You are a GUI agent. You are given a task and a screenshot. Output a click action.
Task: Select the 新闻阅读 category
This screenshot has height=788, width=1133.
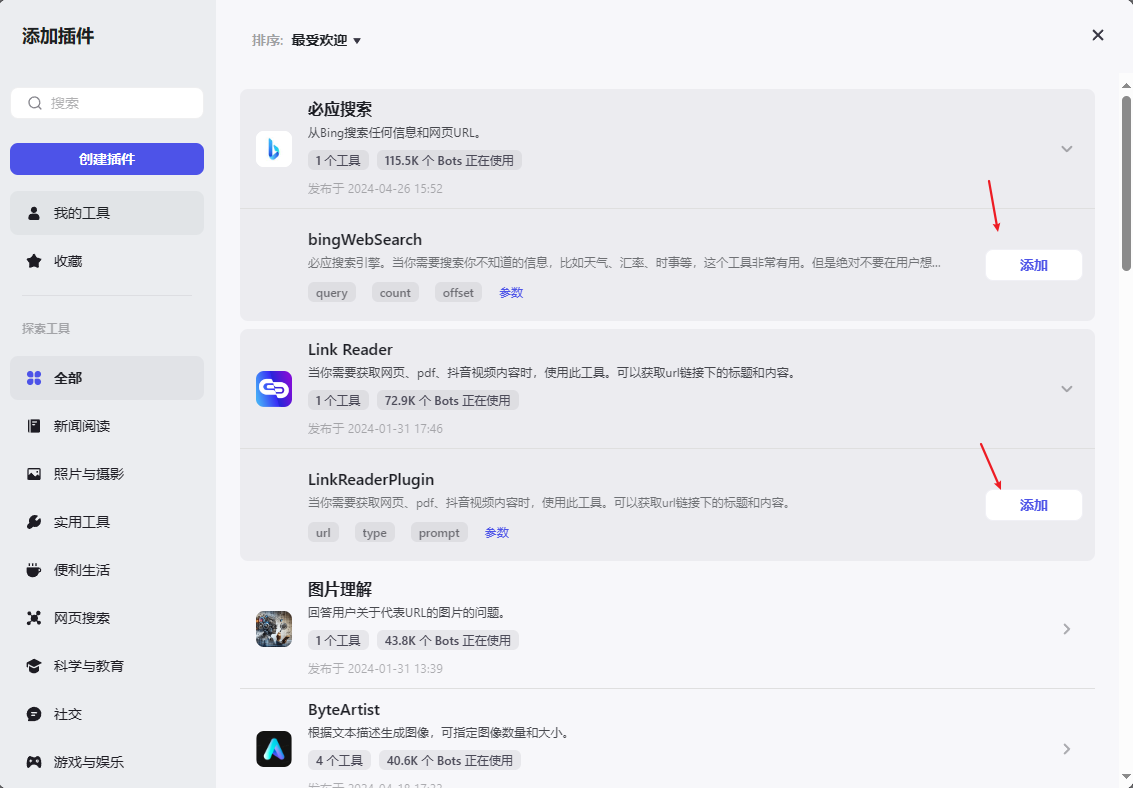(x=107, y=426)
